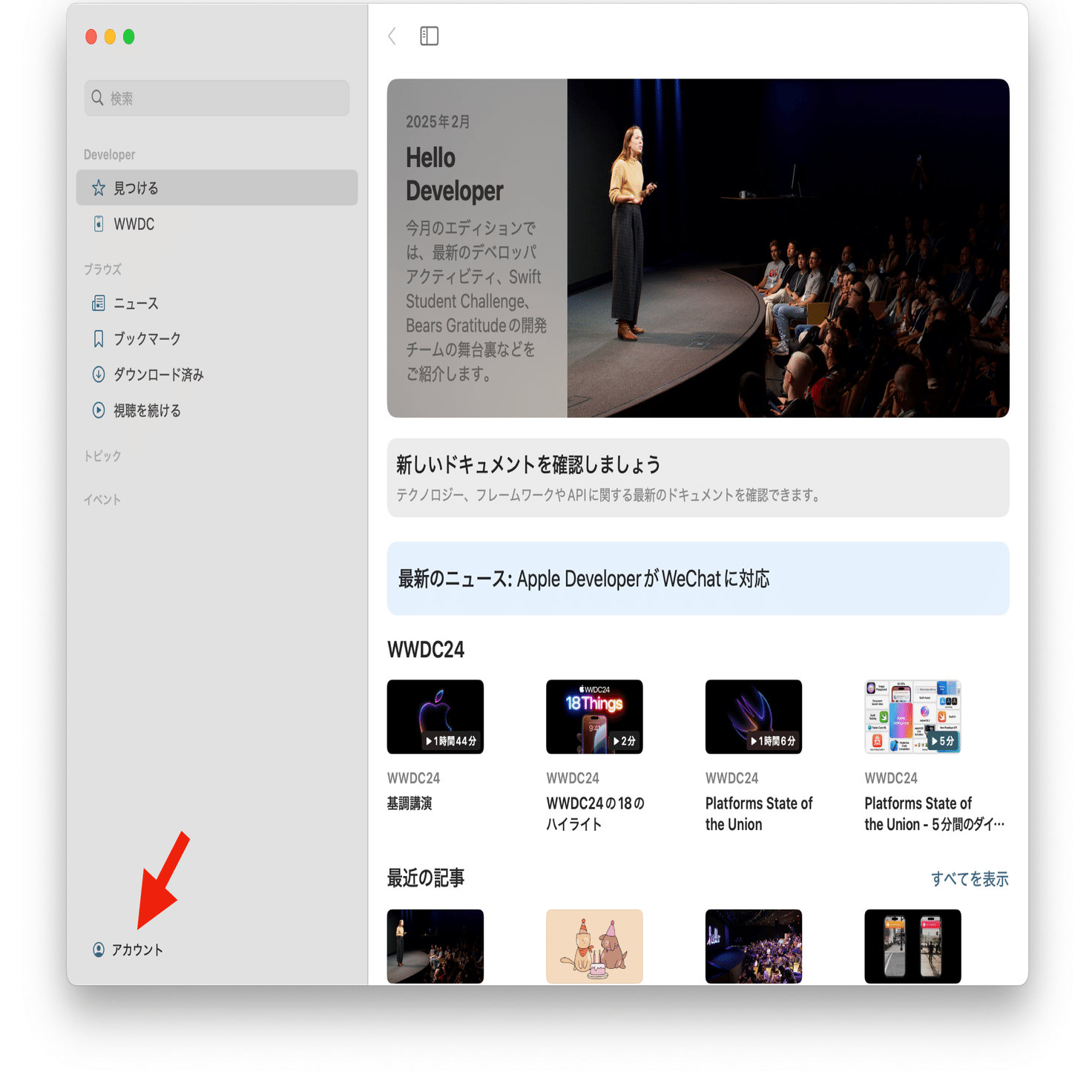Click the star icon beside 見つける
Image resolution: width=1092 pixels, height=1092 pixels.
pos(99,188)
